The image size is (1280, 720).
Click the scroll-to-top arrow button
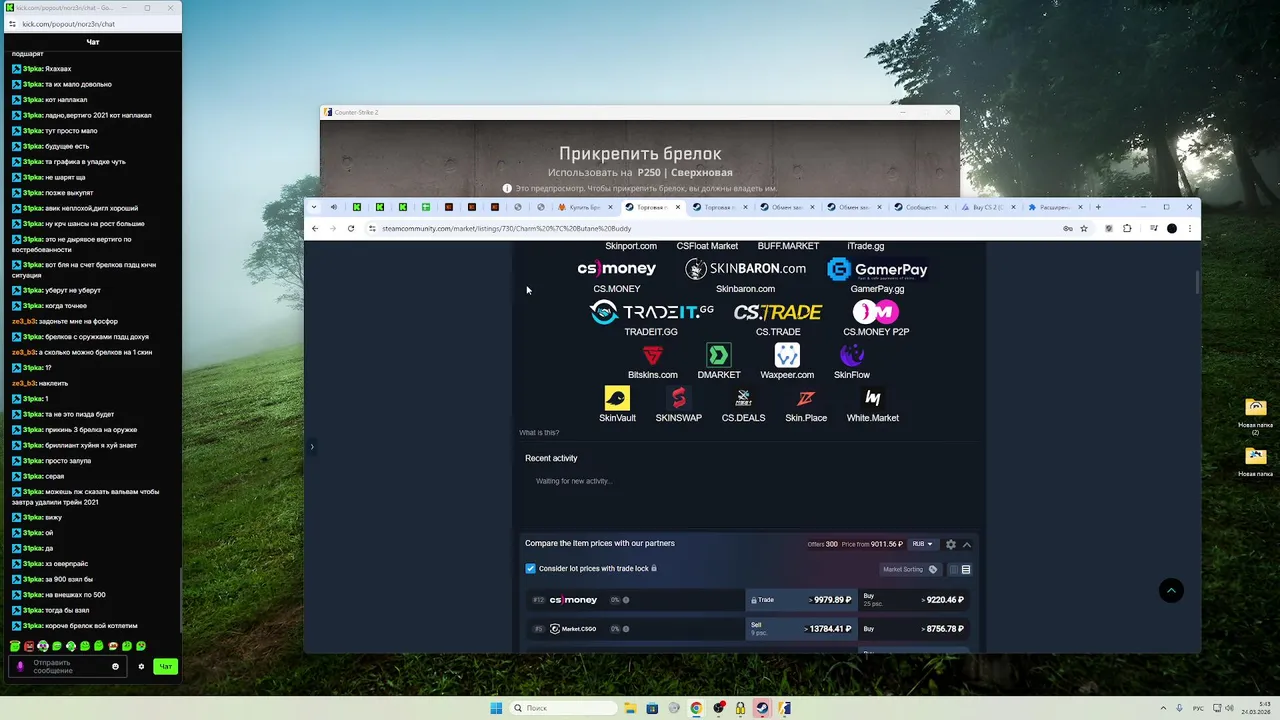coord(1171,591)
